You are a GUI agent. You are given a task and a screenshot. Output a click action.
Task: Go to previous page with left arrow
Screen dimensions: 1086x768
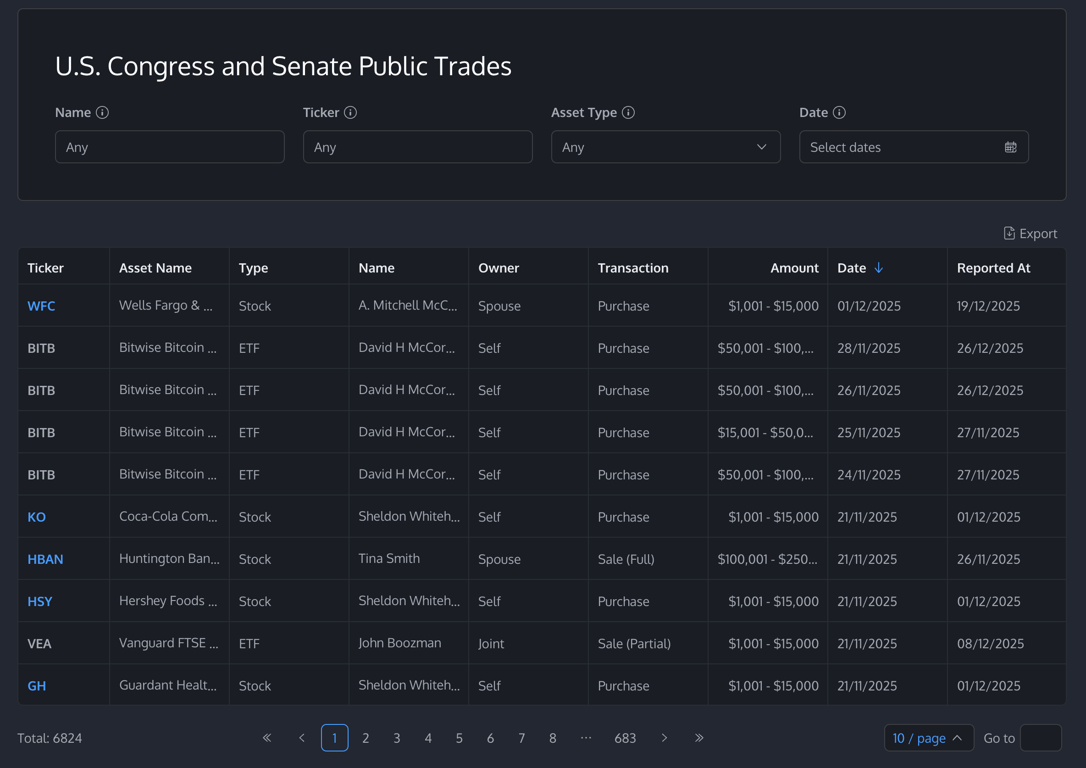coord(302,738)
